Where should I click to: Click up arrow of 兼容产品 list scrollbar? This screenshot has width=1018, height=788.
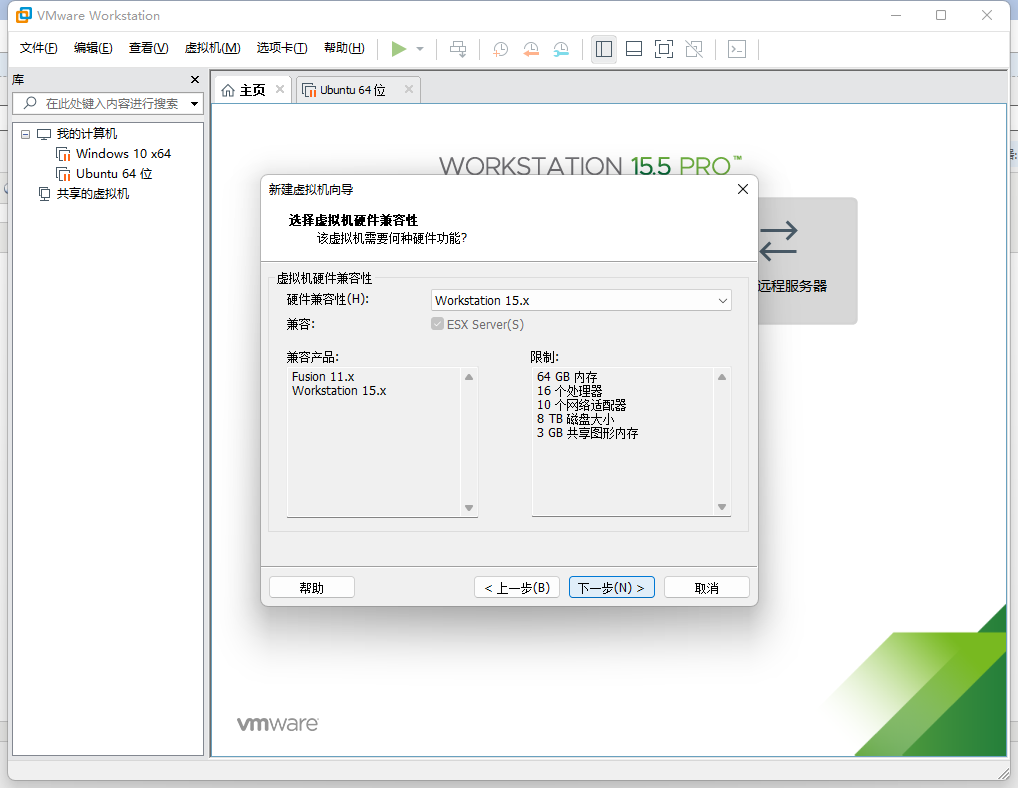pos(469,377)
